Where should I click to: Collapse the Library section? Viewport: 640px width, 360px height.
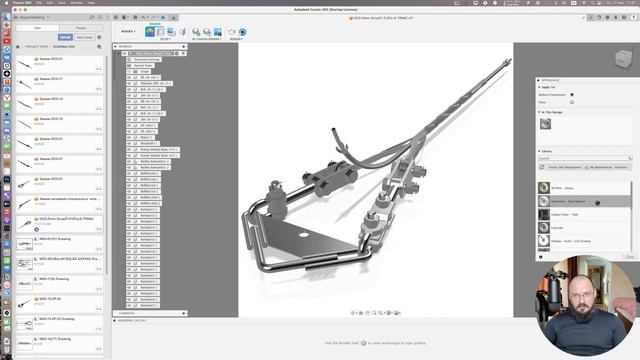tap(539, 151)
